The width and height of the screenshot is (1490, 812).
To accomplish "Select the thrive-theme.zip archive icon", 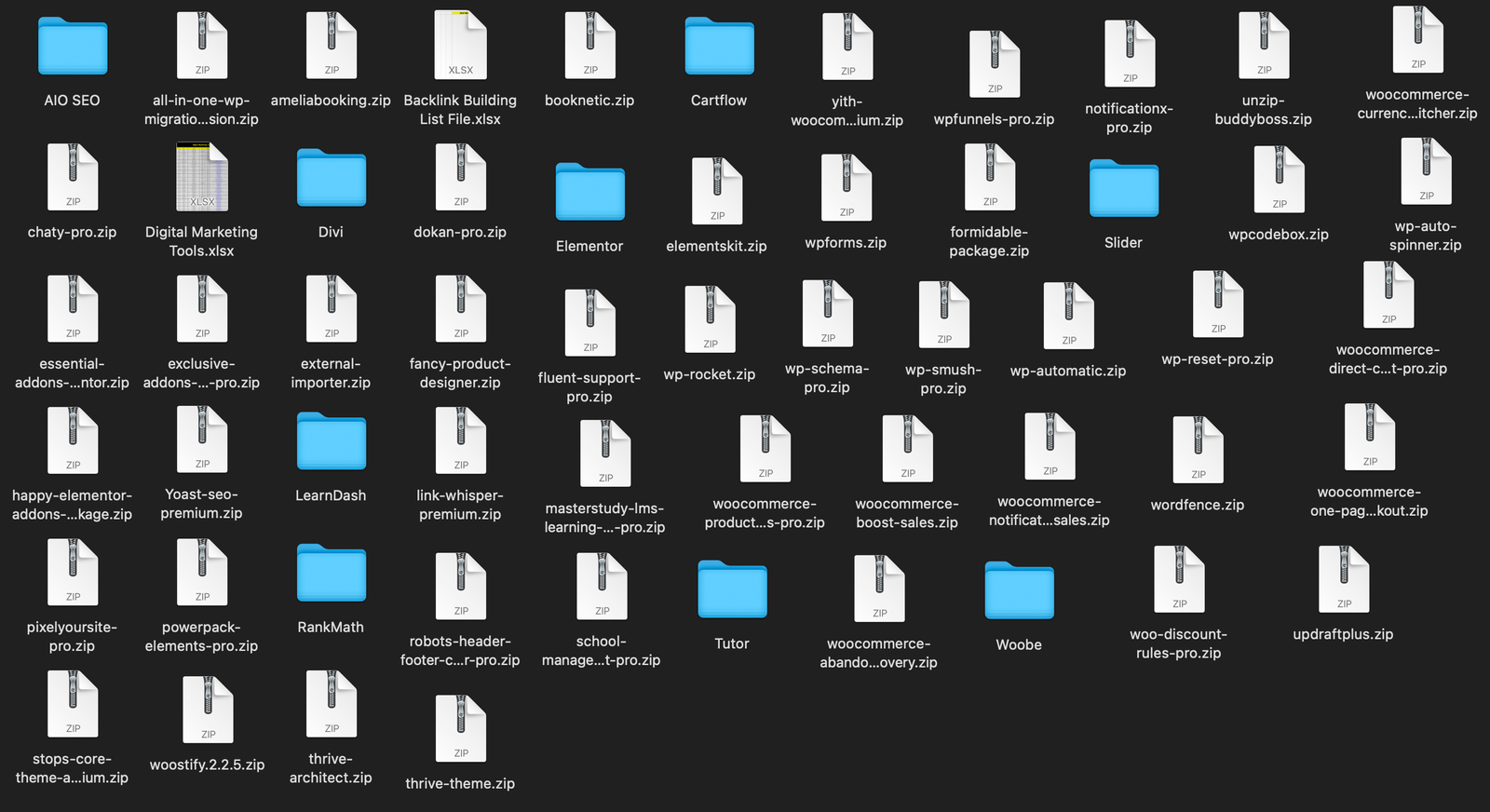I will 461,728.
